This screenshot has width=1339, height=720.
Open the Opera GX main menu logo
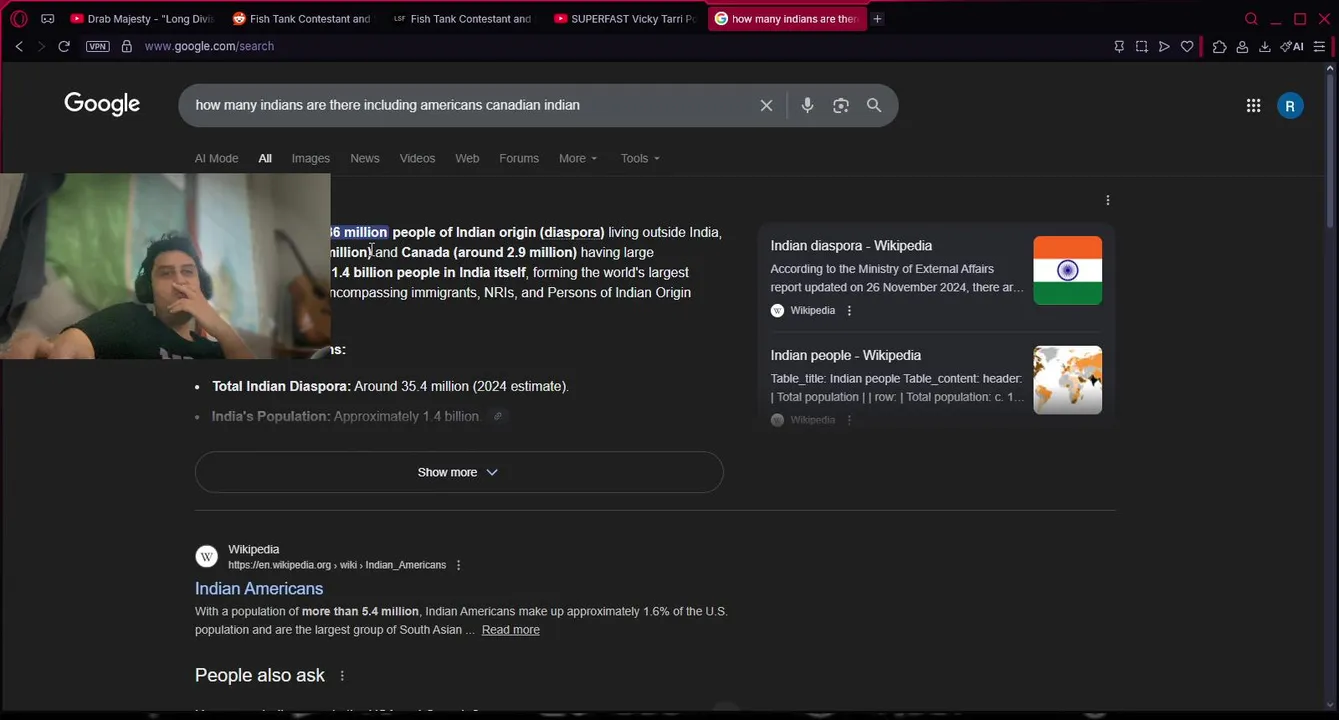coord(19,19)
